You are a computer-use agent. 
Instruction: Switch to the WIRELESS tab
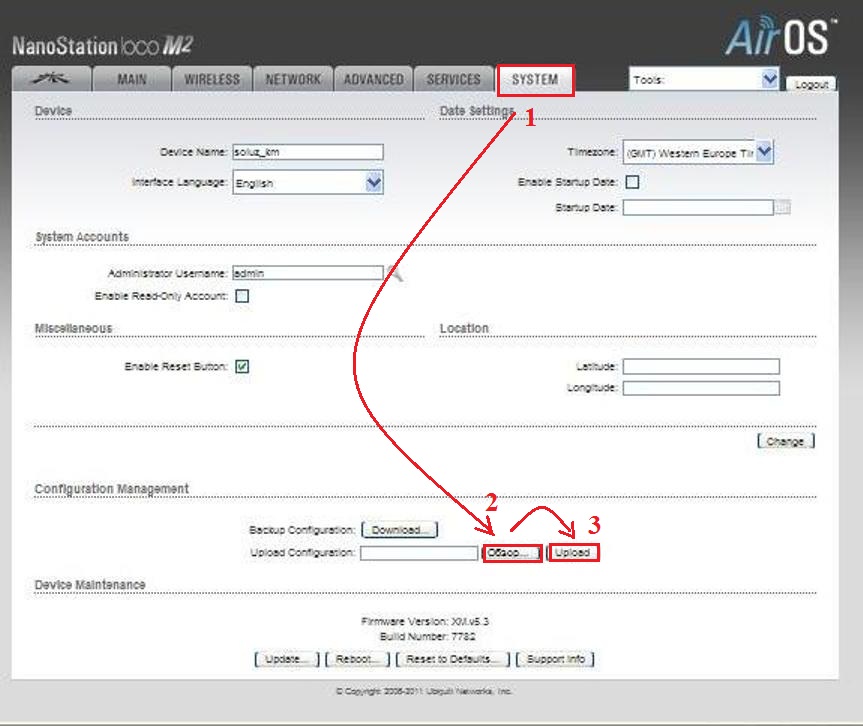(212, 79)
